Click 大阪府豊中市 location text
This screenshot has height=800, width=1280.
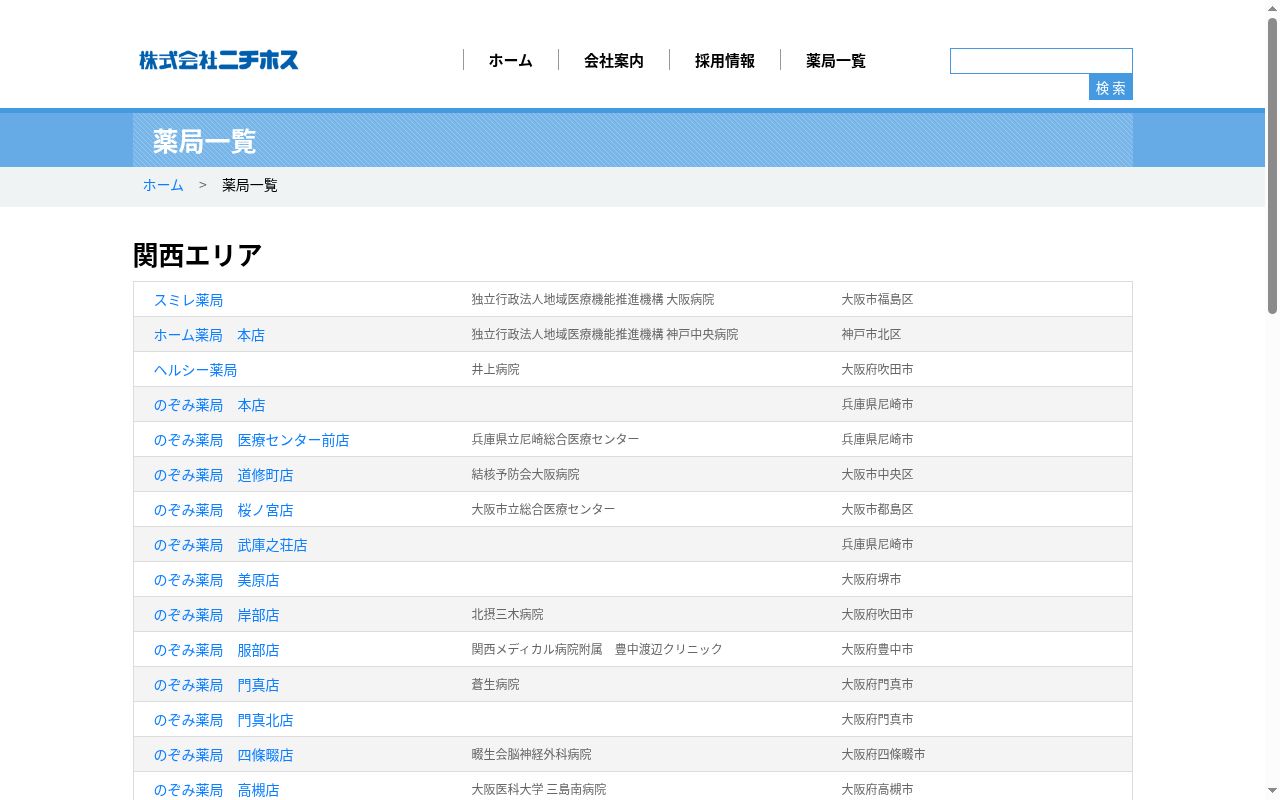pyautogui.click(x=877, y=649)
